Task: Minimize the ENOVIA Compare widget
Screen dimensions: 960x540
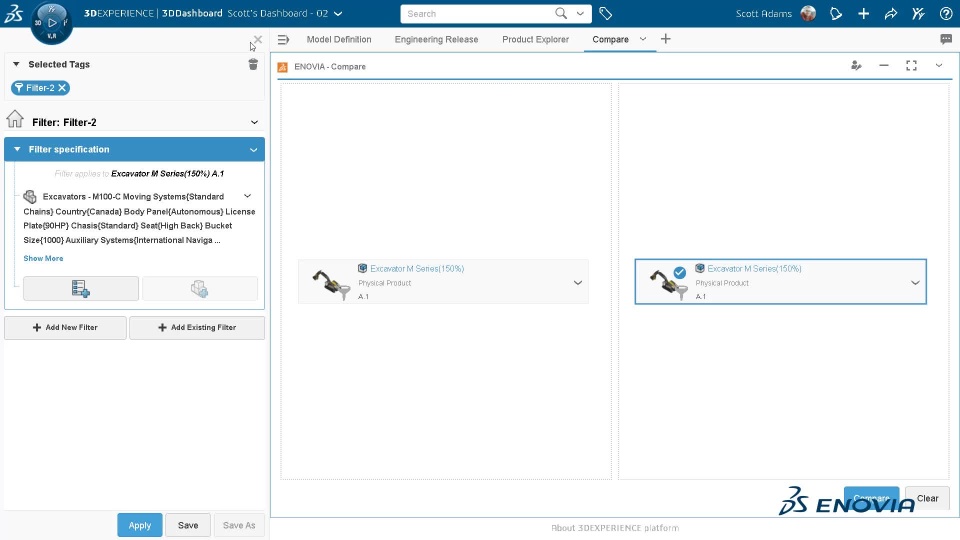Action: click(883, 66)
